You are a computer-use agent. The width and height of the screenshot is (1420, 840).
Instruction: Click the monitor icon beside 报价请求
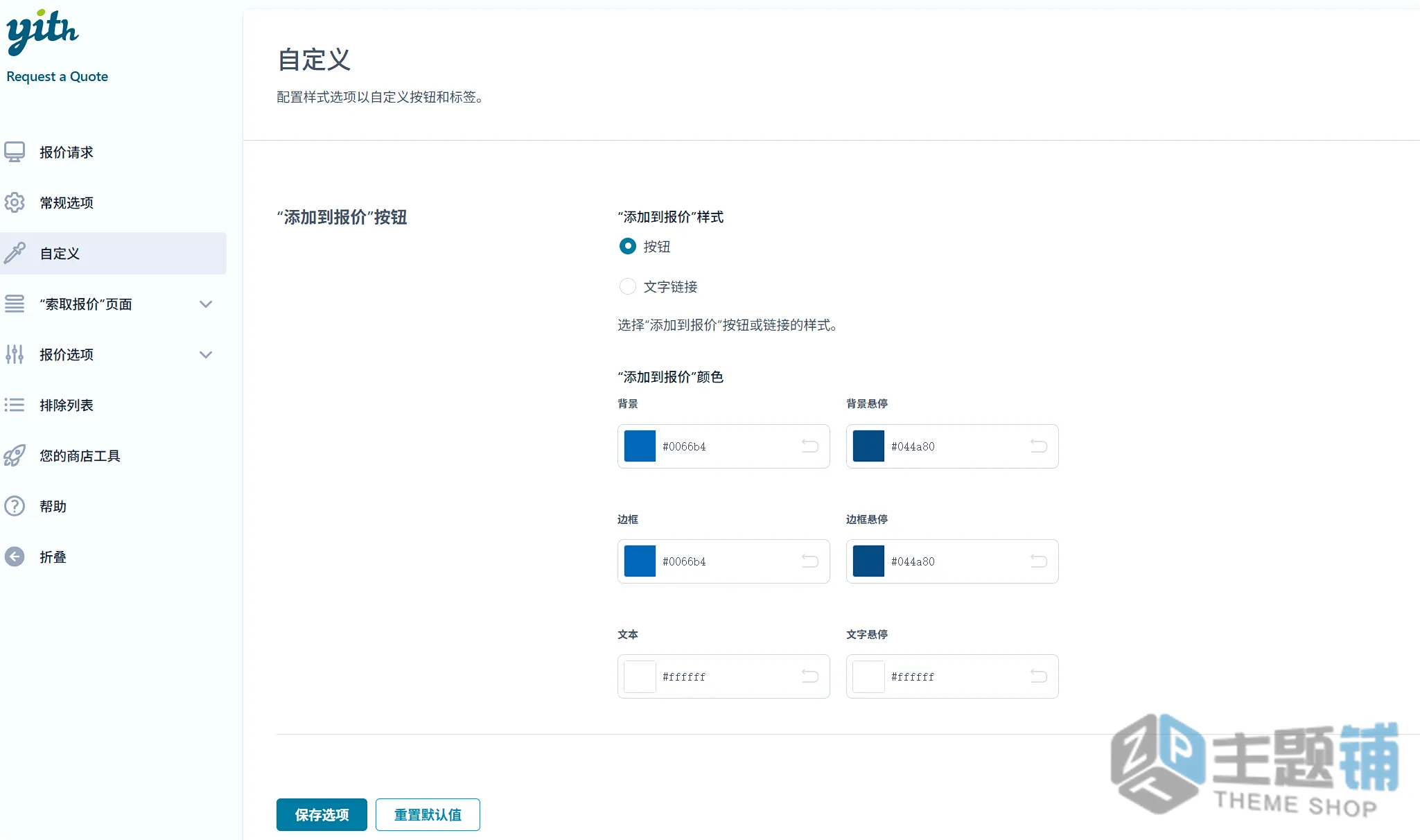click(15, 152)
